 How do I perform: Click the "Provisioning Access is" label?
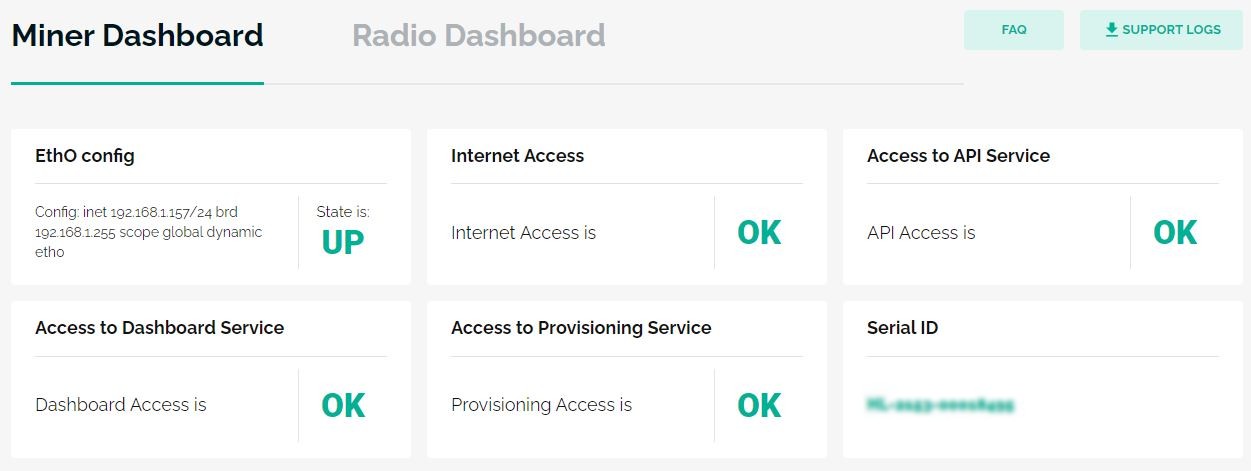tap(541, 405)
